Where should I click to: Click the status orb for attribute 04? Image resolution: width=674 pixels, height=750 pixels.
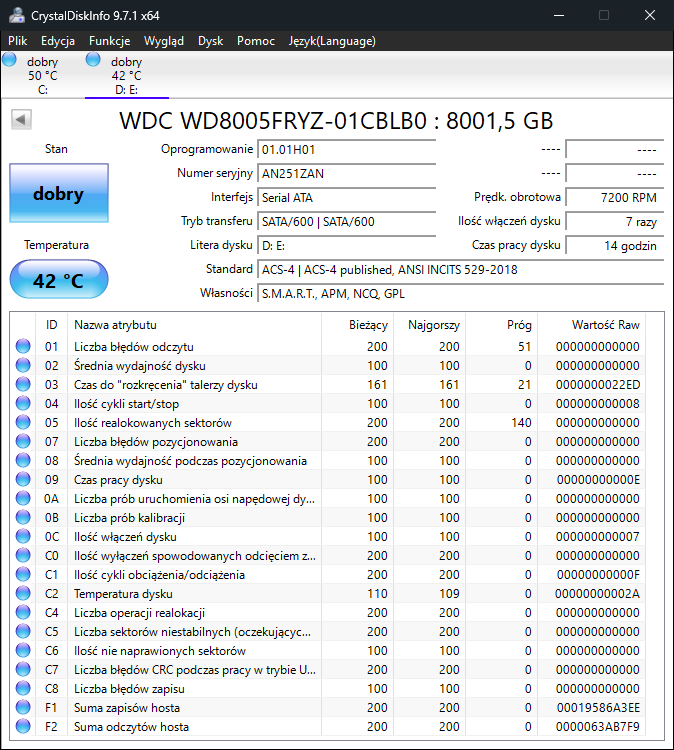coord(23,403)
